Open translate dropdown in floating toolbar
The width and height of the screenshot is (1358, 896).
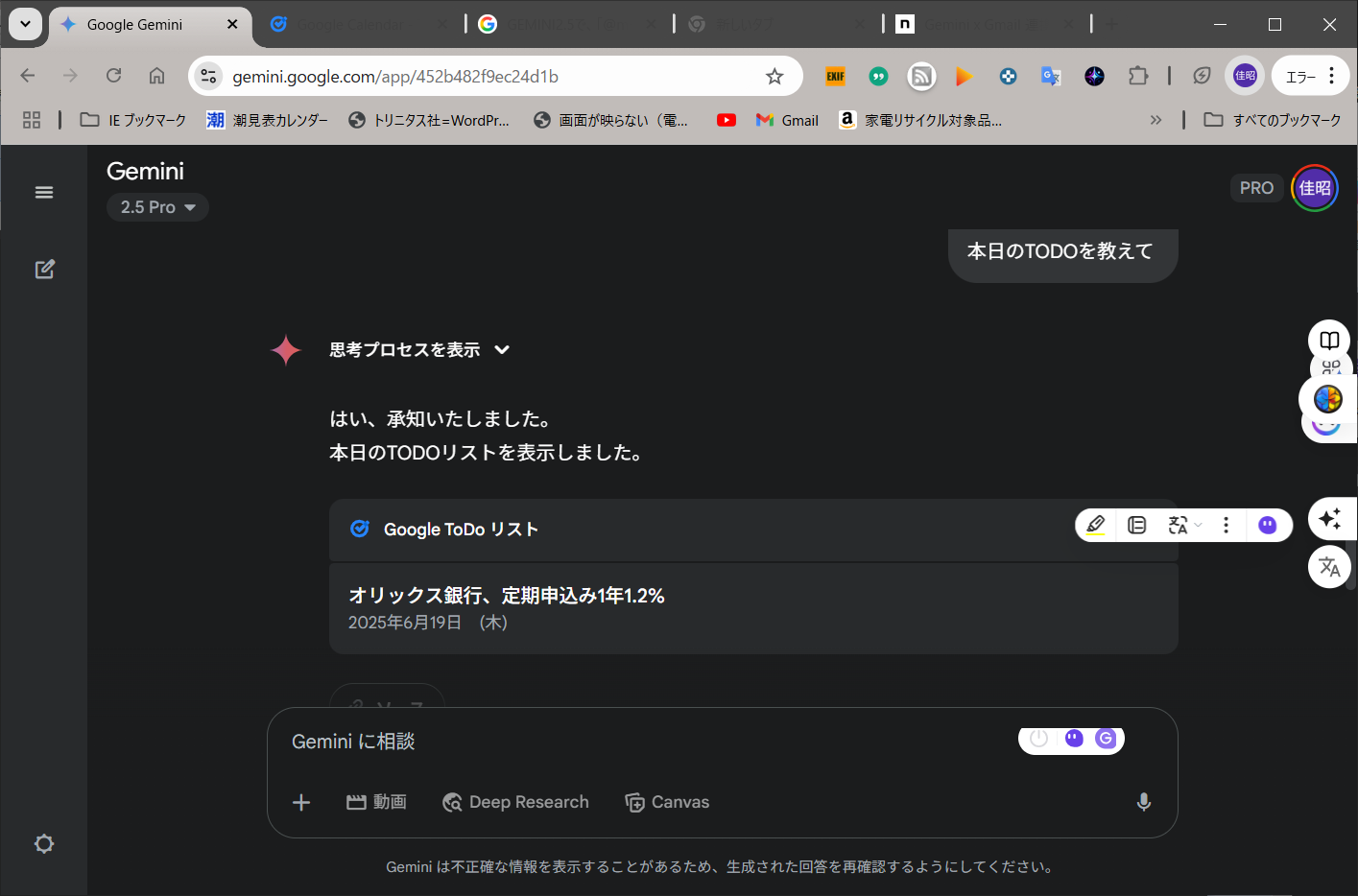1184,525
